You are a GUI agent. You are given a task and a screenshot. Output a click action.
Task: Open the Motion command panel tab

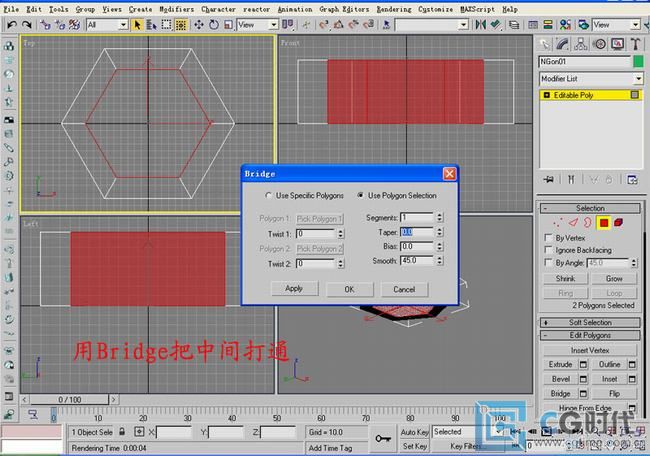(599, 44)
